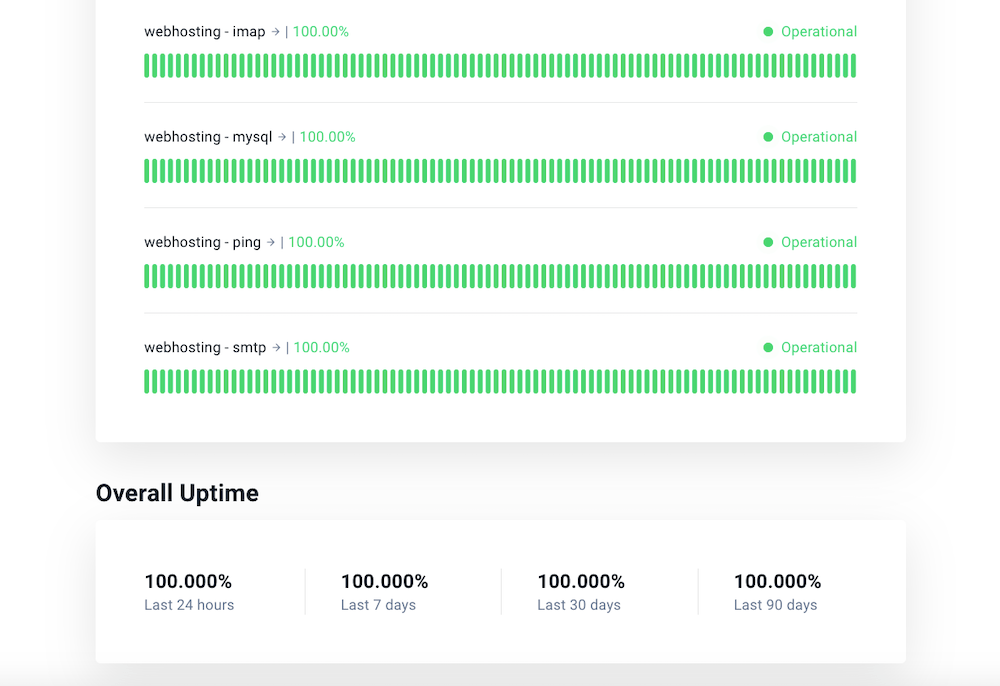Click the arrow icon next to webhosting - ping
Image resolution: width=1000 pixels, height=686 pixels.
point(271,242)
